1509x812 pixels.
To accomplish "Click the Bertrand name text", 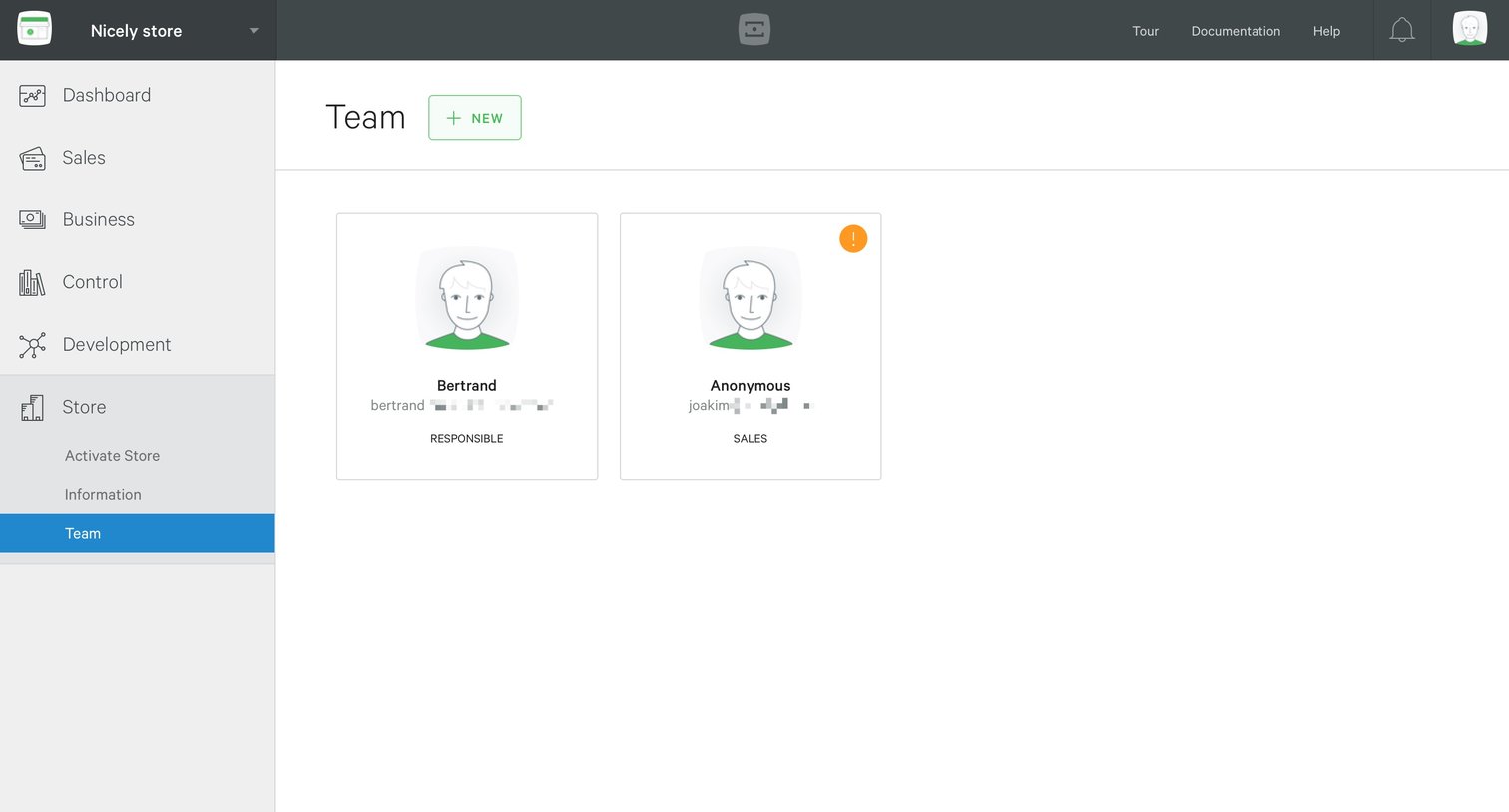I will tap(467, 386).
